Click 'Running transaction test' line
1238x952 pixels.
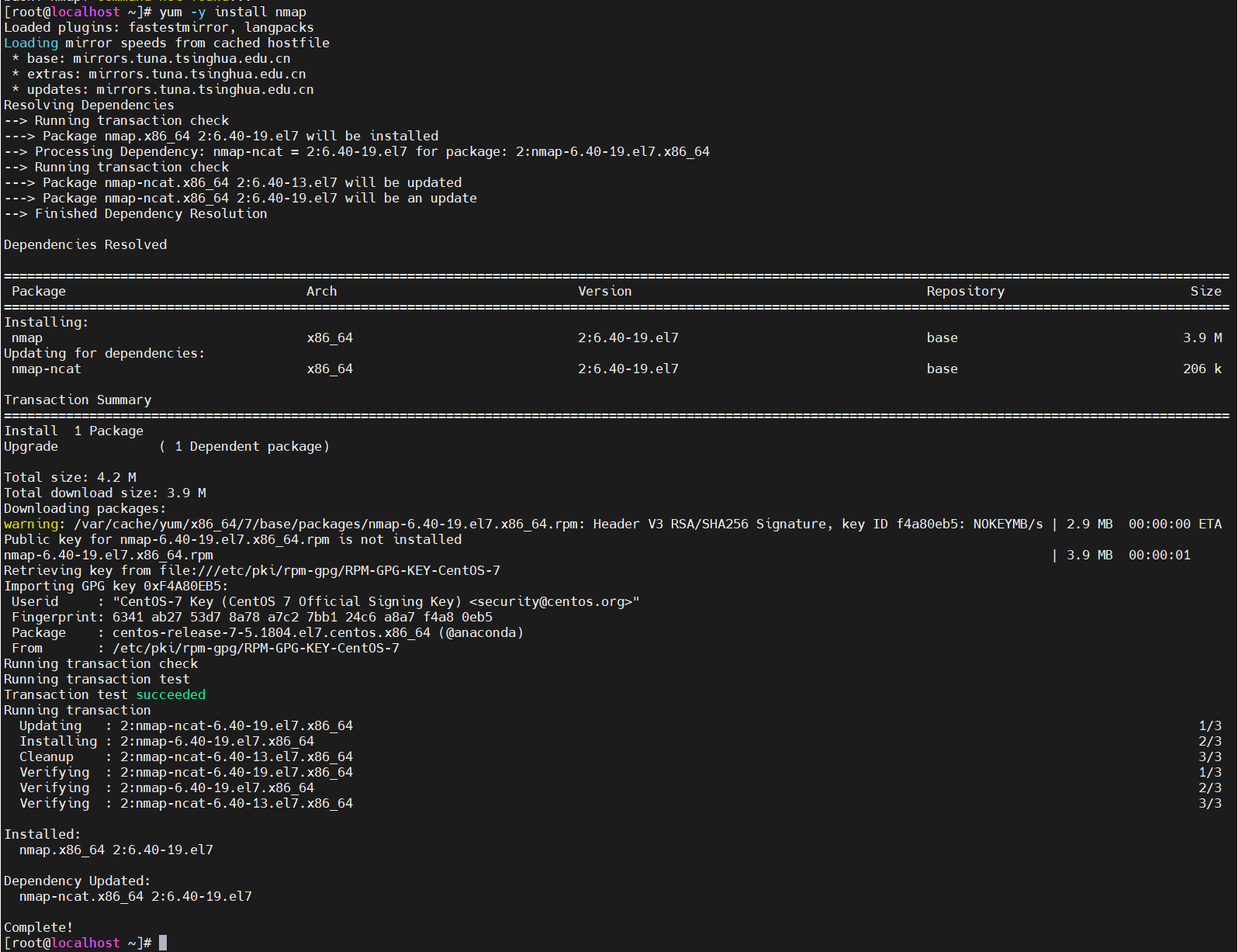[97, 679]
